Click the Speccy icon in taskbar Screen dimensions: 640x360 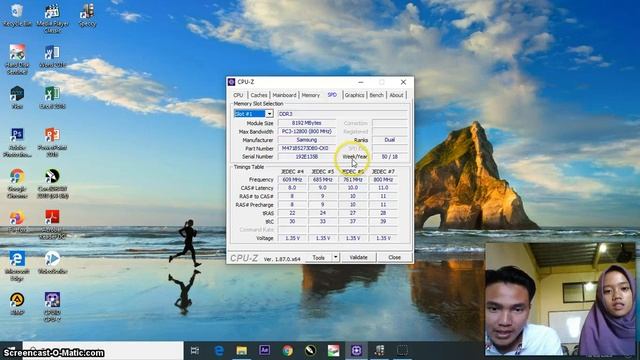[x=380, y=350]
